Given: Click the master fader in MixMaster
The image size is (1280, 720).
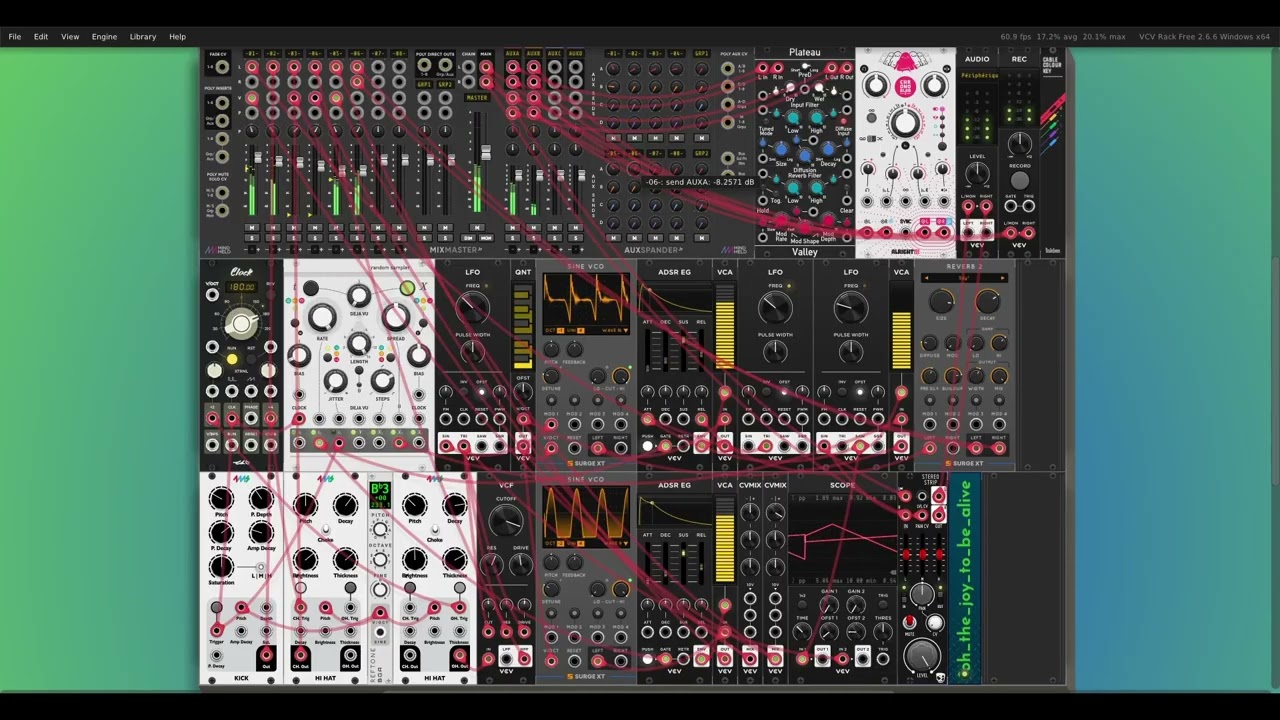Looking at the screenshot, I should [x=486, y=152].
